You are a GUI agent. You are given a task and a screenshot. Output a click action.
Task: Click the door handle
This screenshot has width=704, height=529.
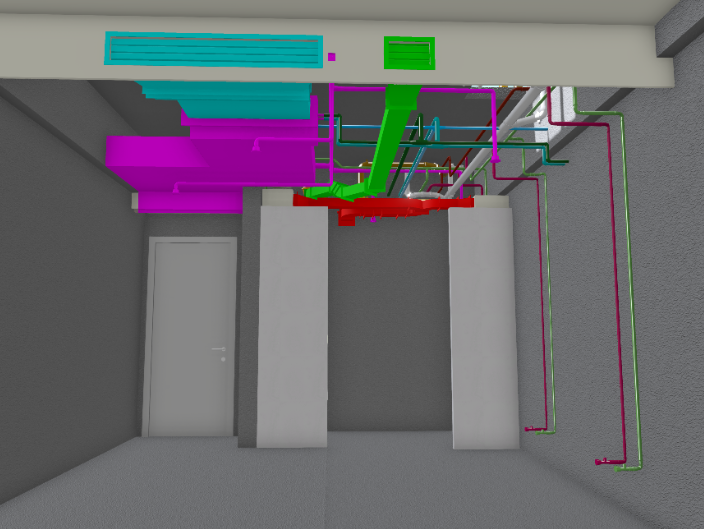(x=220, y=349)
